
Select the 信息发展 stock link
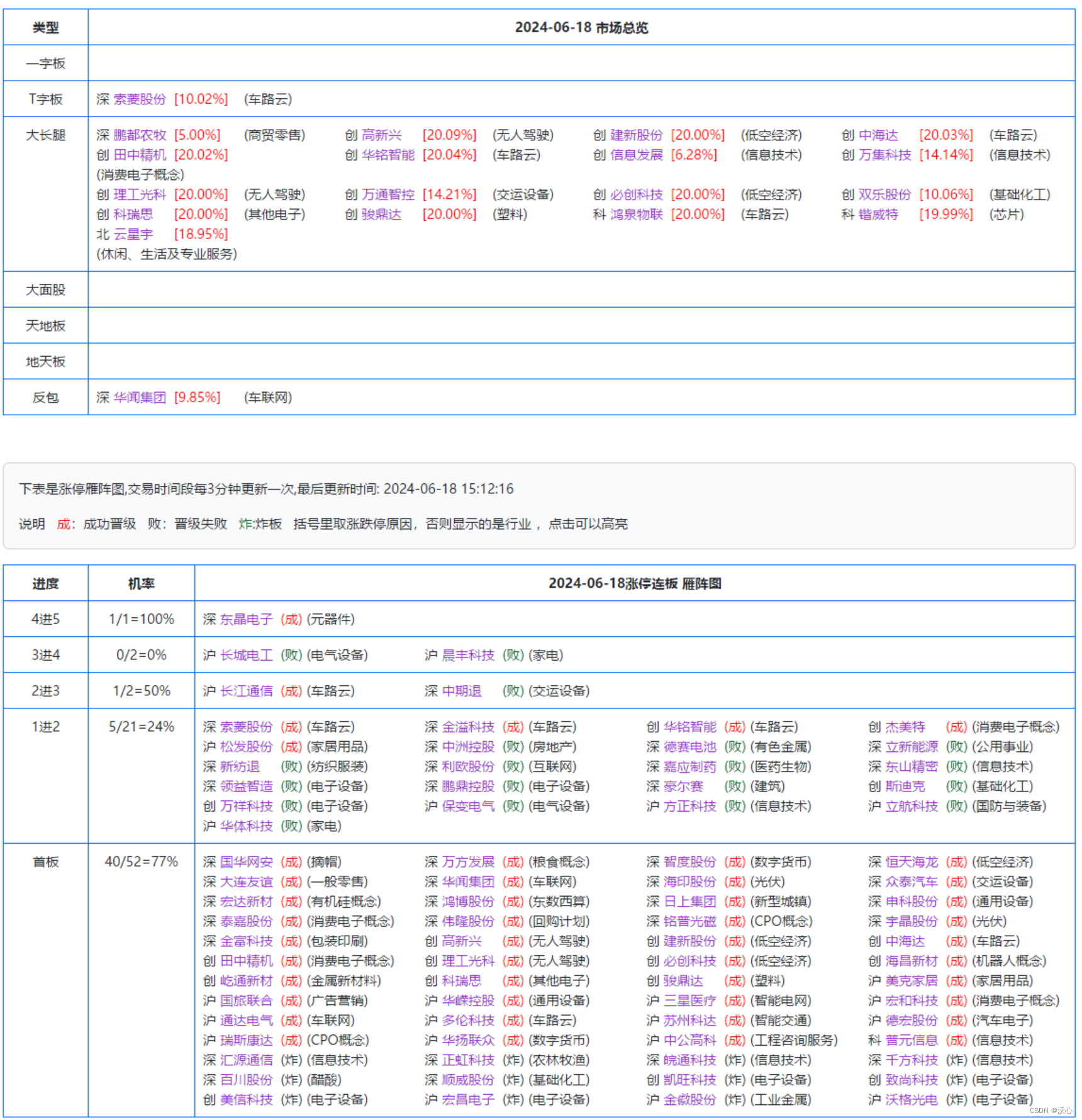point(637,155)
